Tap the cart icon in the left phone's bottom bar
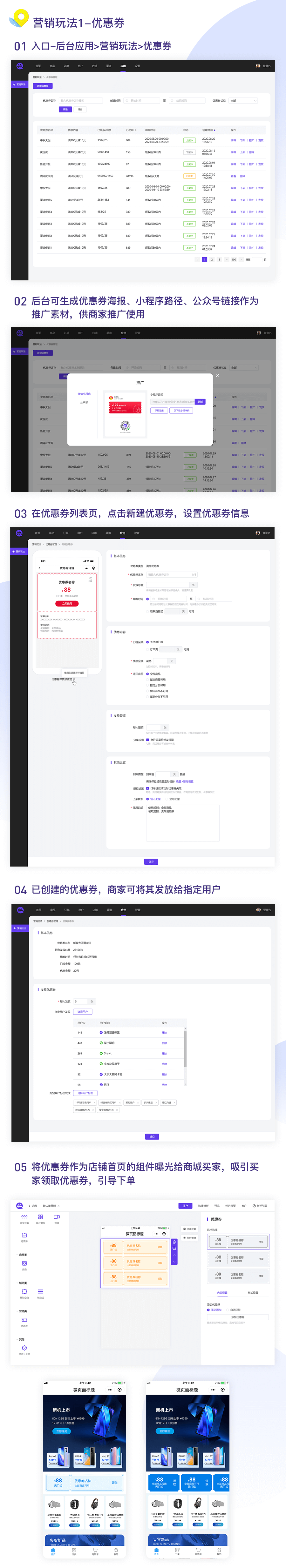The width and height of the screenshot is (286, 1568). [x=95, y=1551]
